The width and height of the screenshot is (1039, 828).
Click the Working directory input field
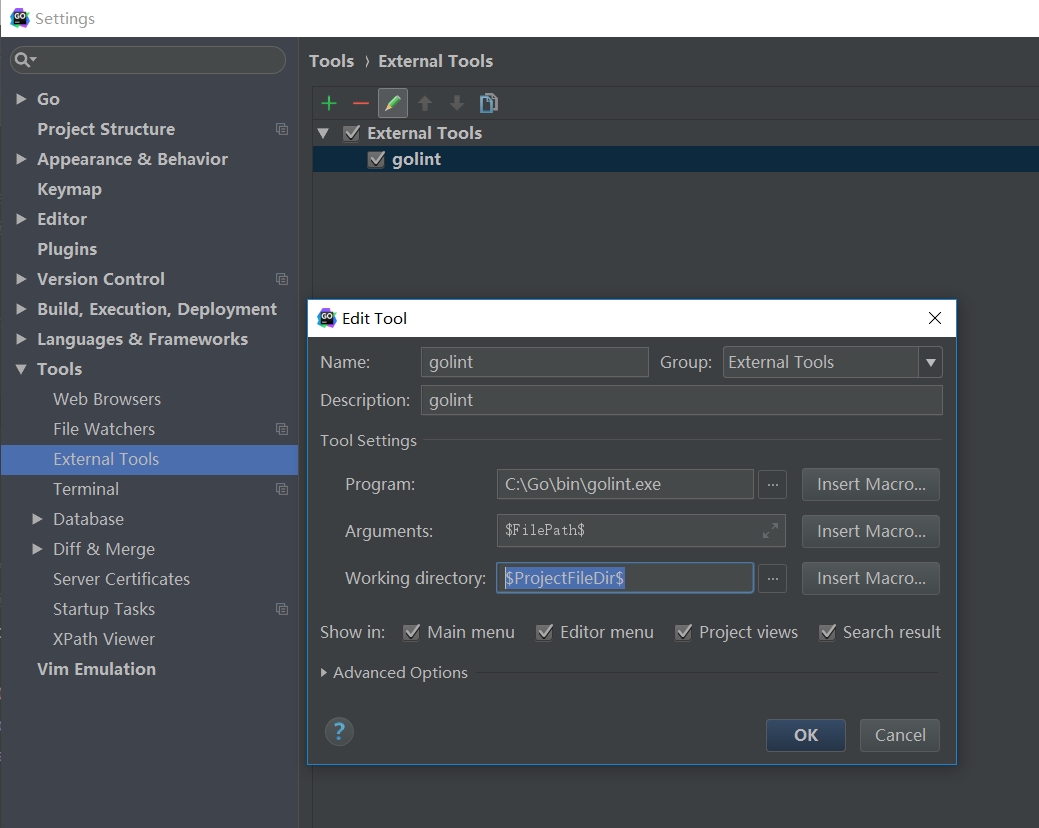pos(625,578)
